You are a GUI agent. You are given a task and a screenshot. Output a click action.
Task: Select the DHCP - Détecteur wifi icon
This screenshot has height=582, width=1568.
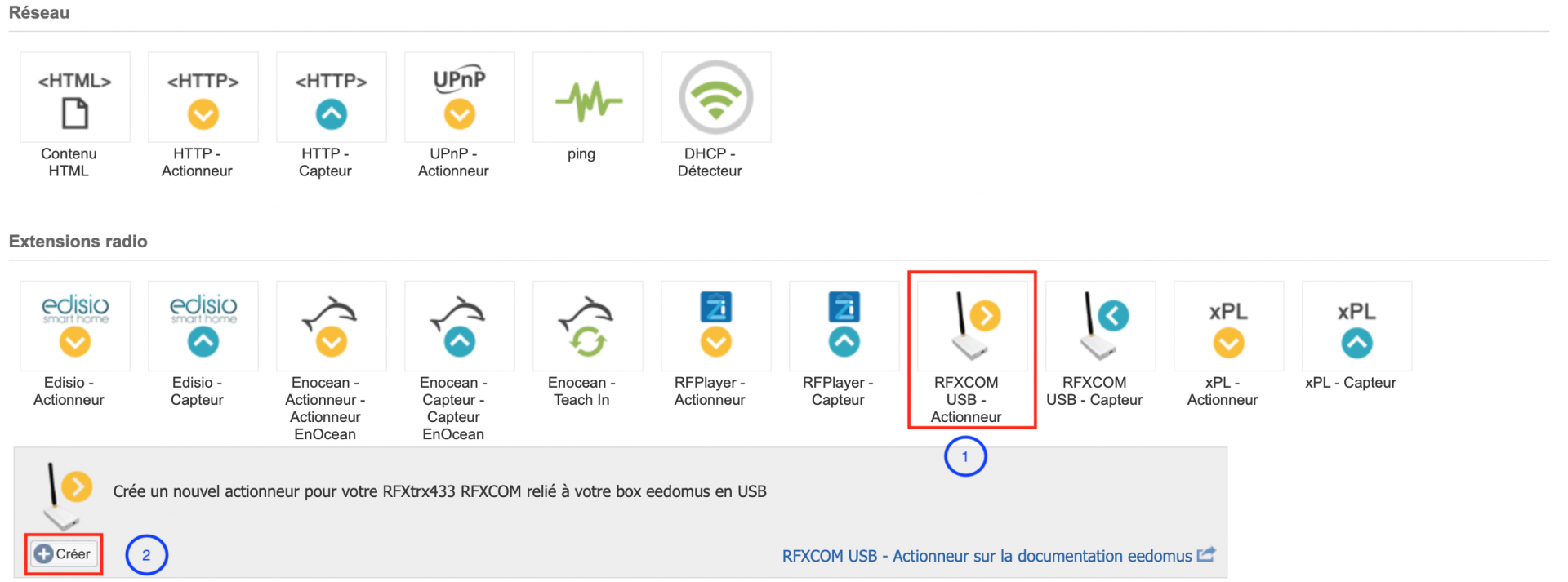coord(716,98)
